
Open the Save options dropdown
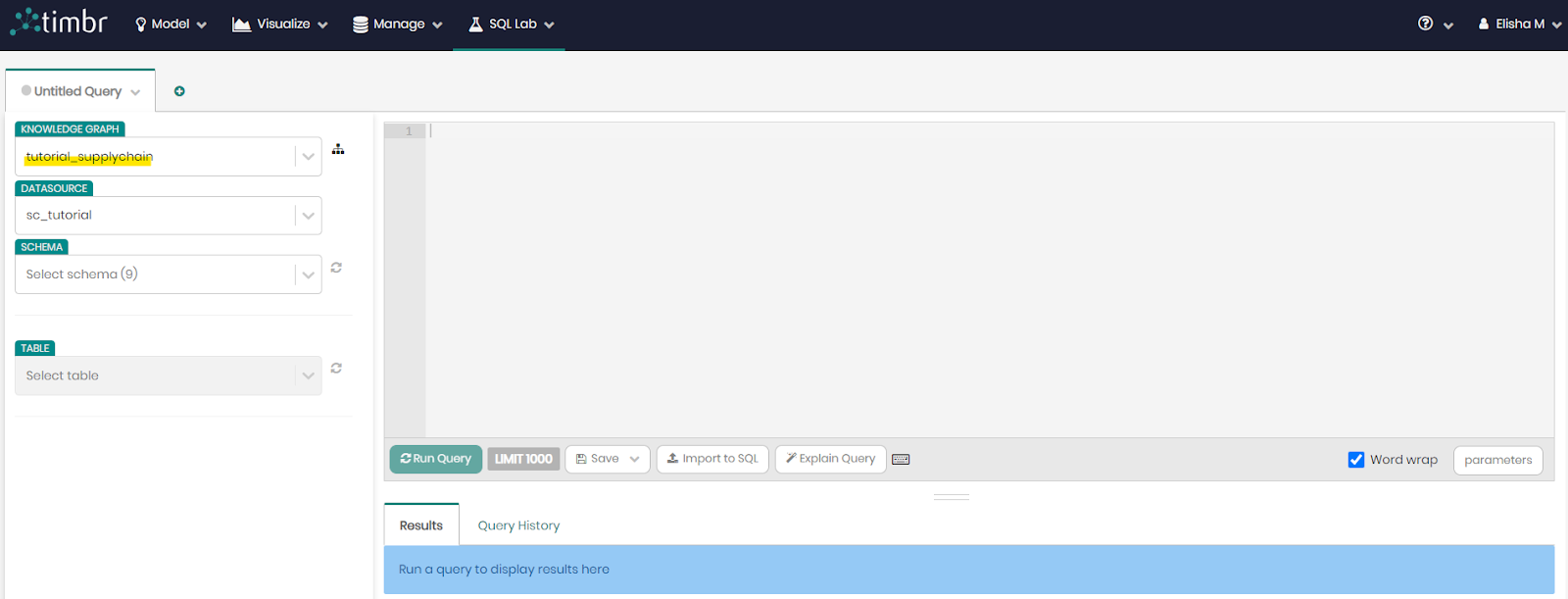pyautogui.click(x=634, y=459)
